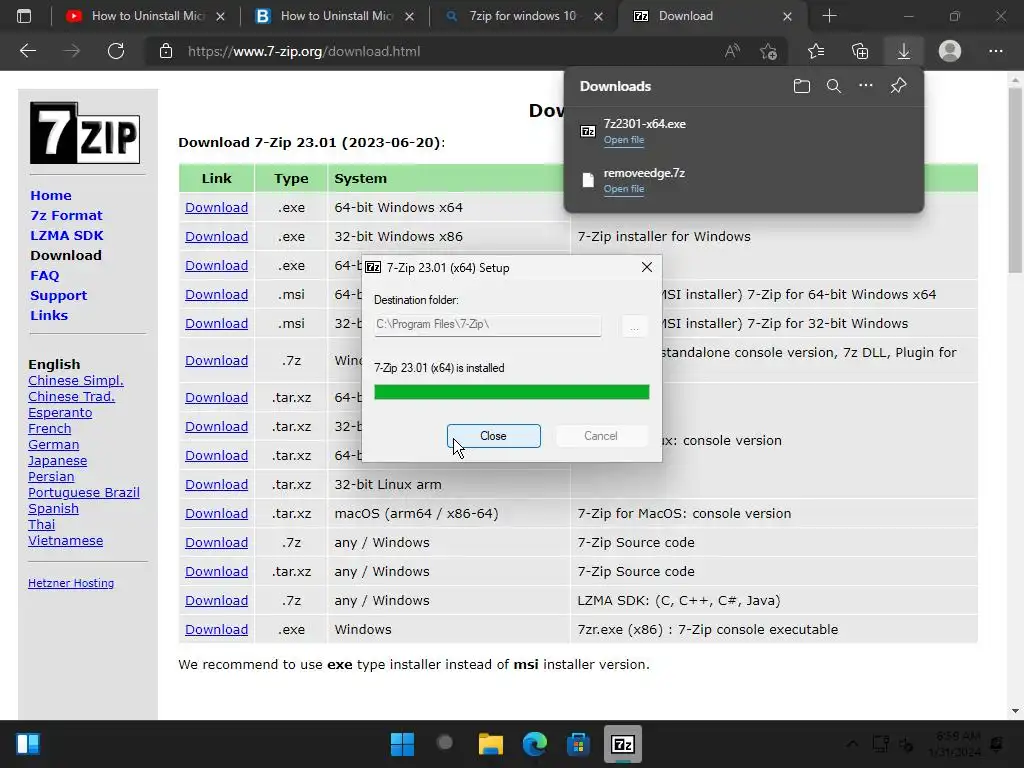
Task: Download LZMA SDK .7z file
Action: [216, 601]
